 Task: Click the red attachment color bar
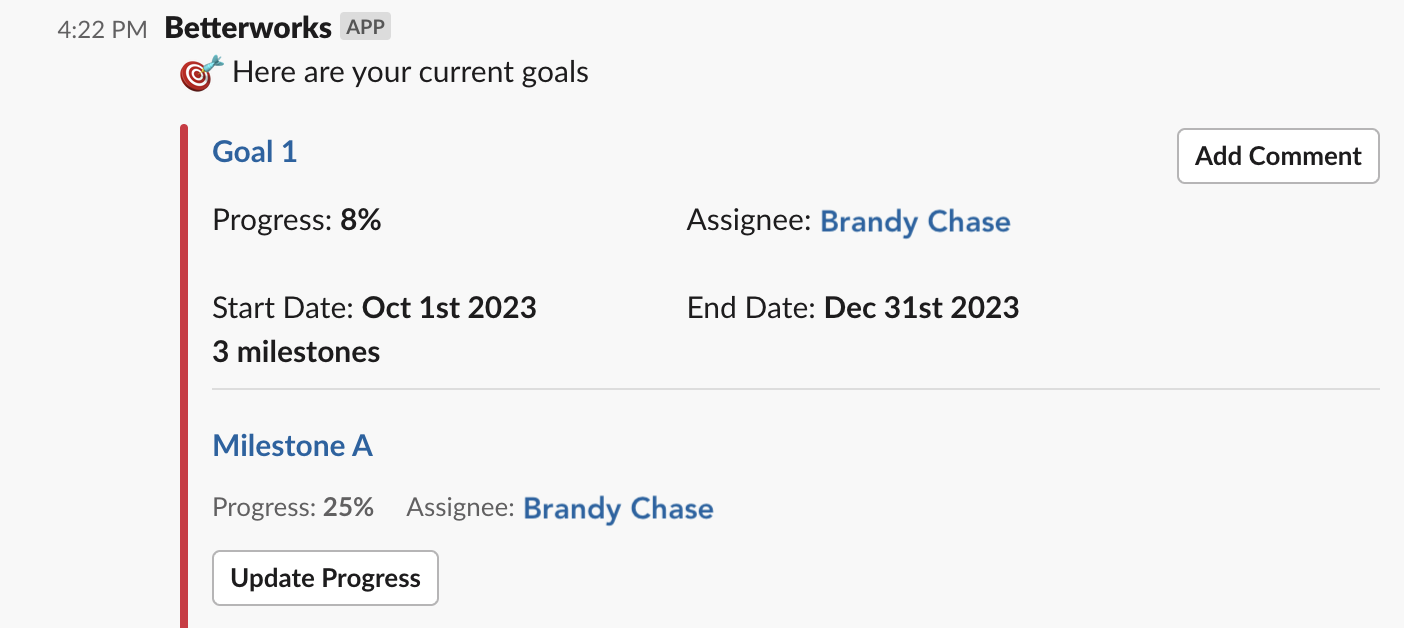tap(184, 376)
